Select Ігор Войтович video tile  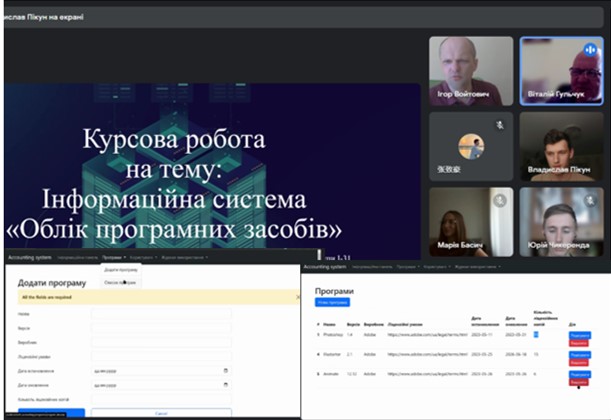[x=471, y=71]
